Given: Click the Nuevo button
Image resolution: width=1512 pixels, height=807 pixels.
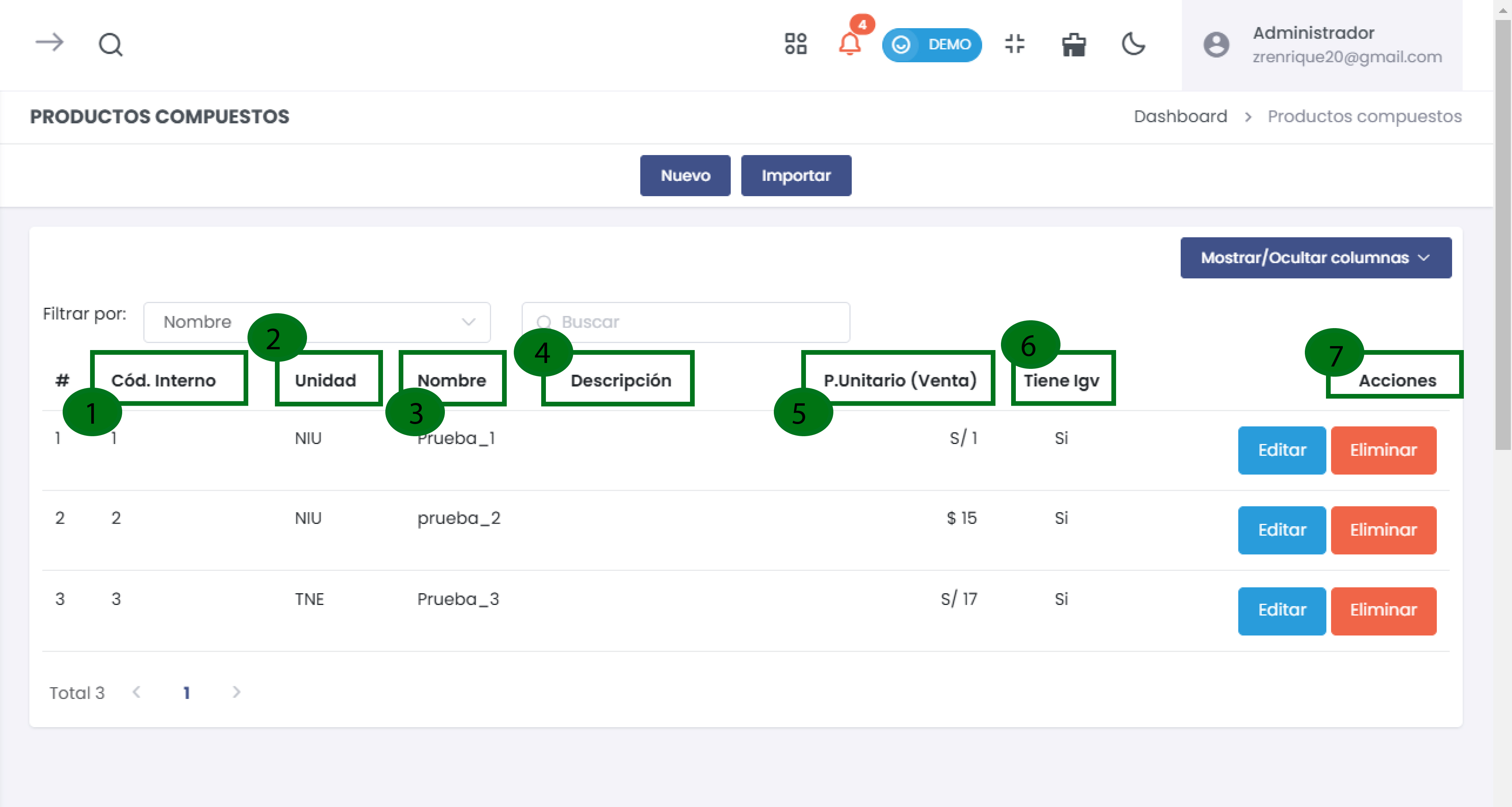Looking at the screenshot, I should [685, 175].
